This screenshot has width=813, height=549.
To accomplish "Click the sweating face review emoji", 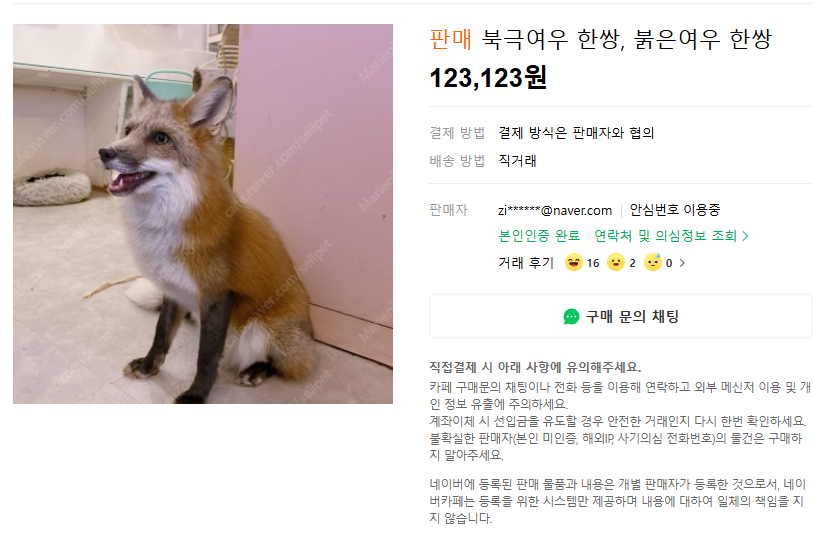I will 653,262.
